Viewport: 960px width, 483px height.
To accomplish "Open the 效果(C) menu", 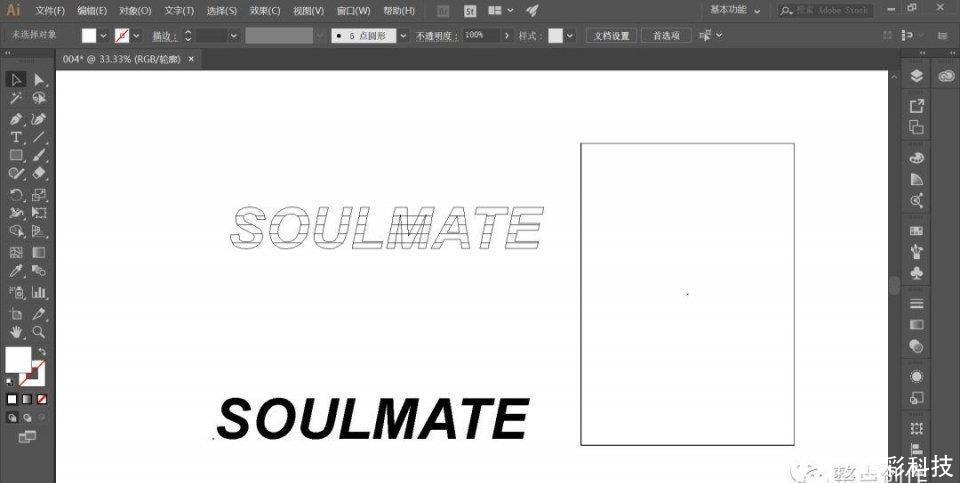I will [265, 11].
